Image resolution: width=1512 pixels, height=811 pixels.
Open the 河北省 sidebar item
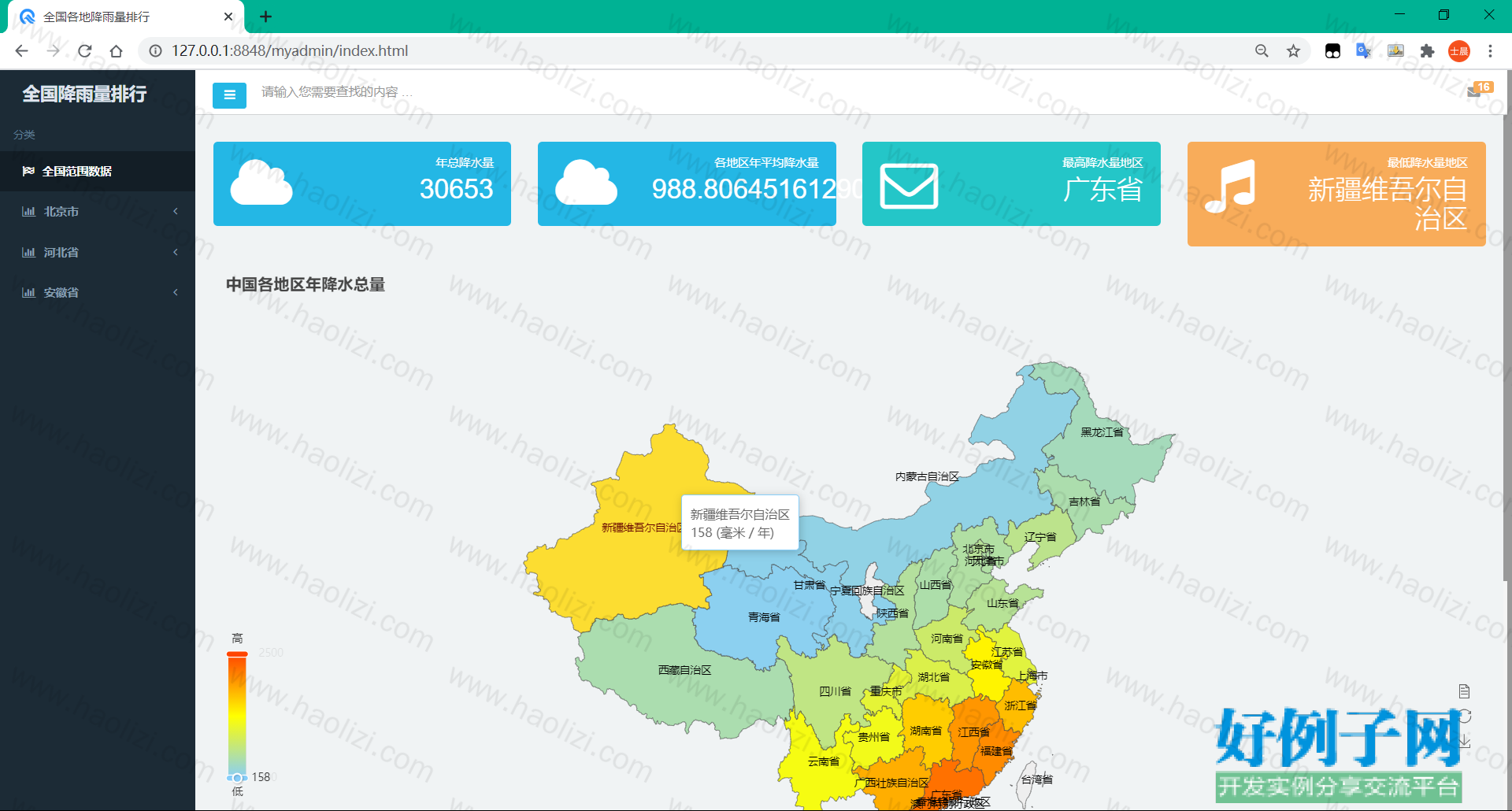pos(98,252)
